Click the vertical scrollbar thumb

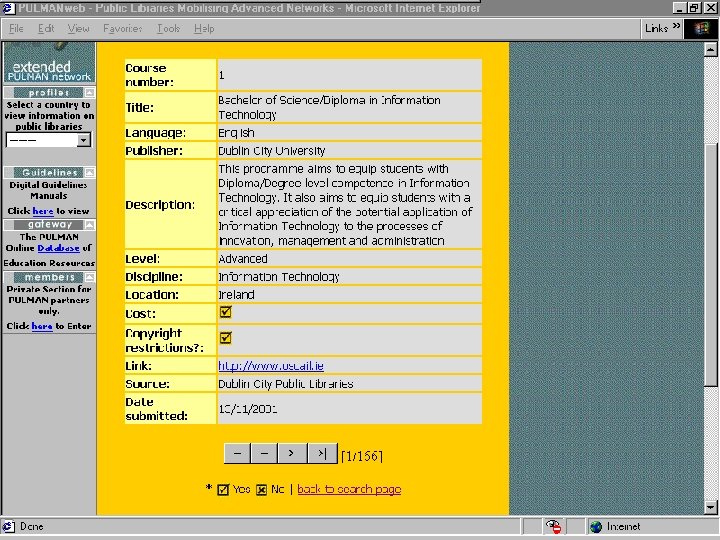(x=711, y=264)
